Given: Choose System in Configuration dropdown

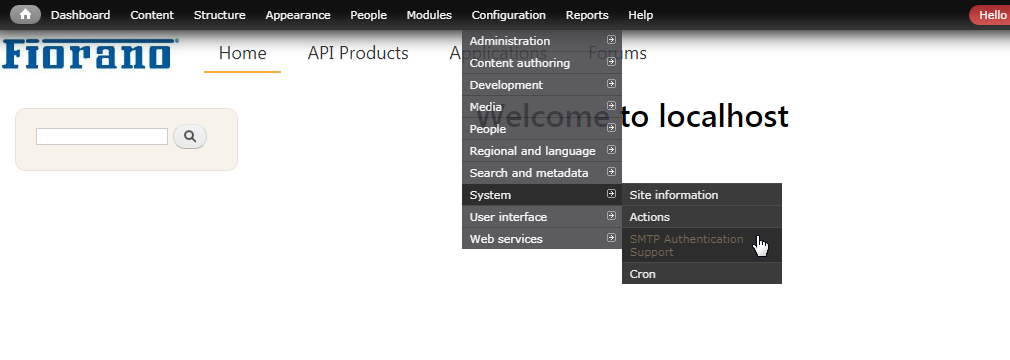Looking at the screenshot, I should 542,194.
